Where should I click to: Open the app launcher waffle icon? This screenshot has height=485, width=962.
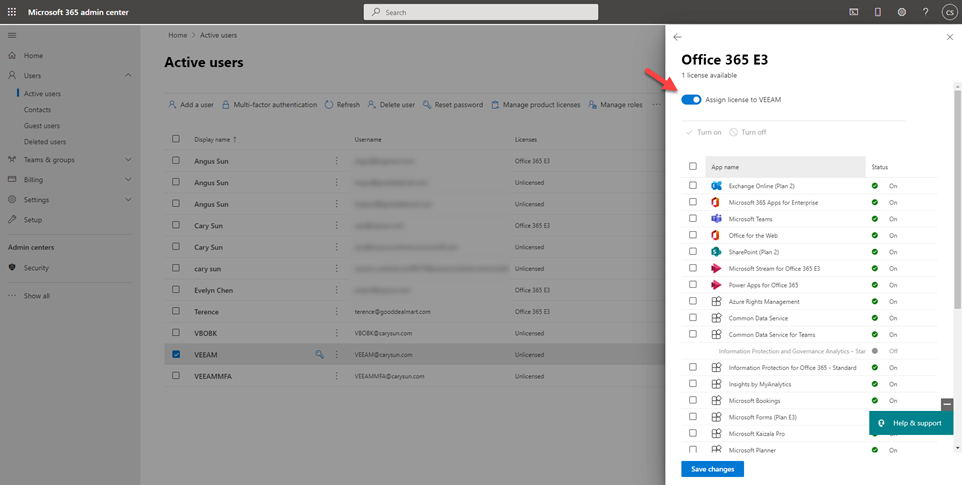coord(12,12)
